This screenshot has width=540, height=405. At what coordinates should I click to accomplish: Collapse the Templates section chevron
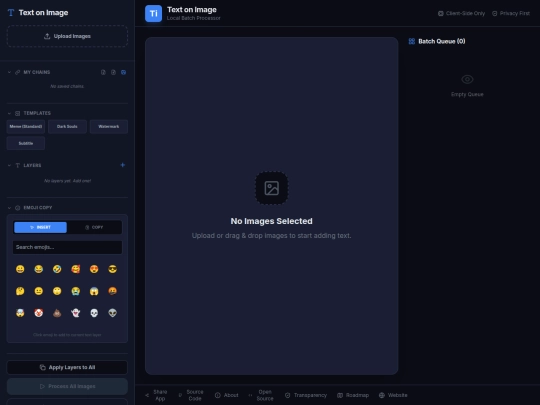pos(9,113)
